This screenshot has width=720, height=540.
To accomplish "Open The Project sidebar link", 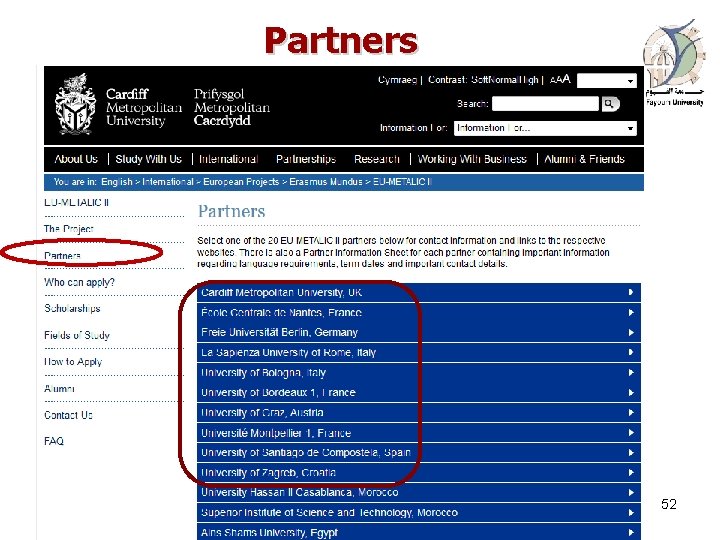I will 68,229.
